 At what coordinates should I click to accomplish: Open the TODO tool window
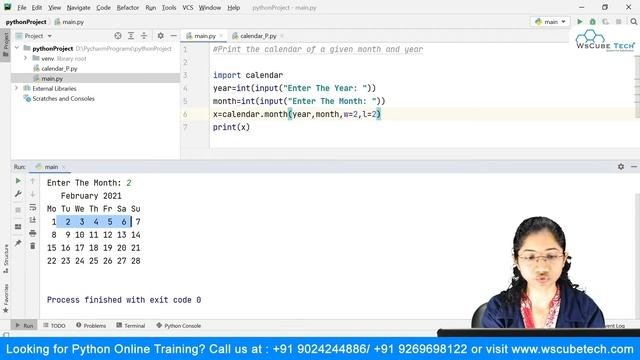(54, 325)
